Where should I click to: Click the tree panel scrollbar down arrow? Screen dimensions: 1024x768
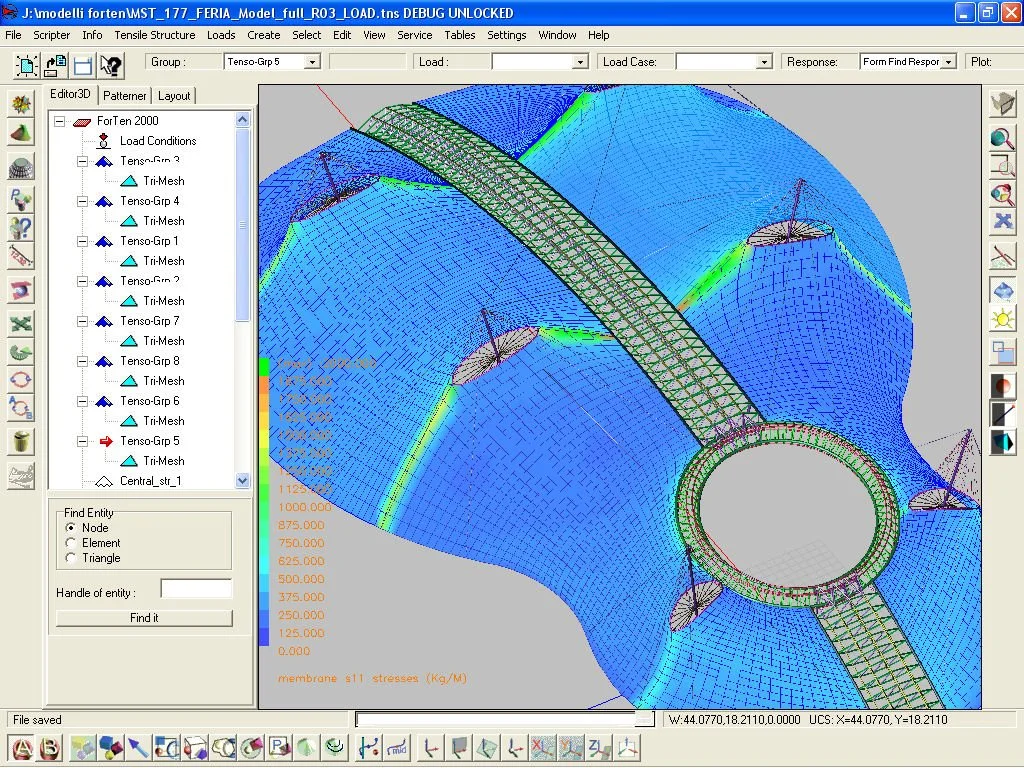[x=242, y=480]
